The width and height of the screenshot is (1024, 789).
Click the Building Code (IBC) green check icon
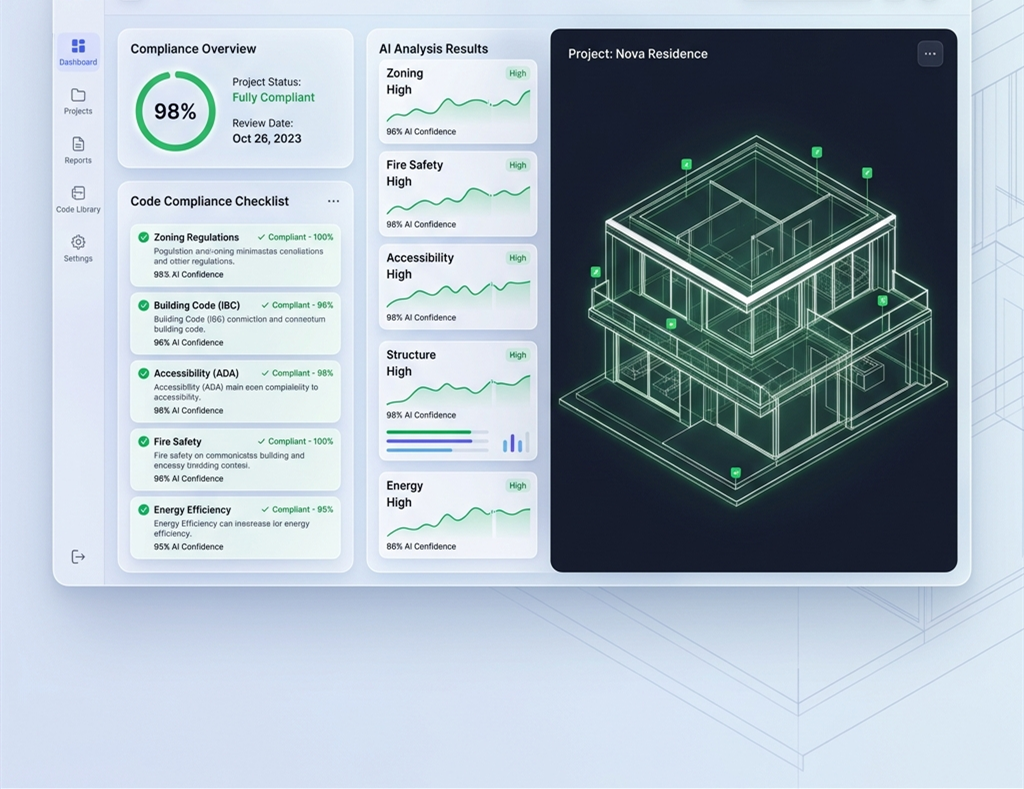(x=144, y=305)
